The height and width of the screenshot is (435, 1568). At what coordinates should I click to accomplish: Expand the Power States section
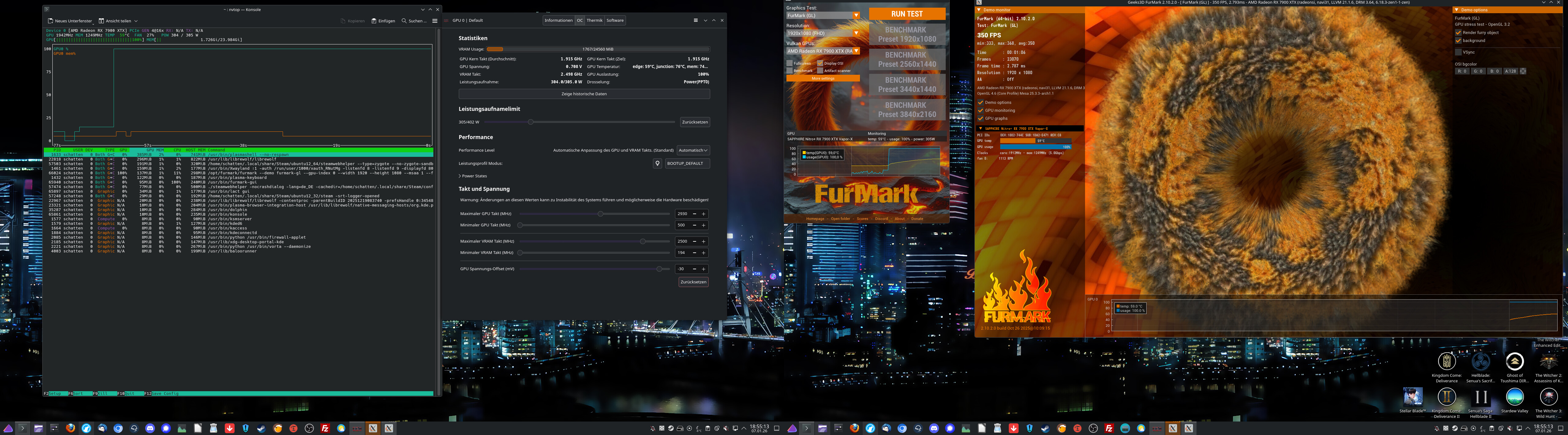(474, 176)
